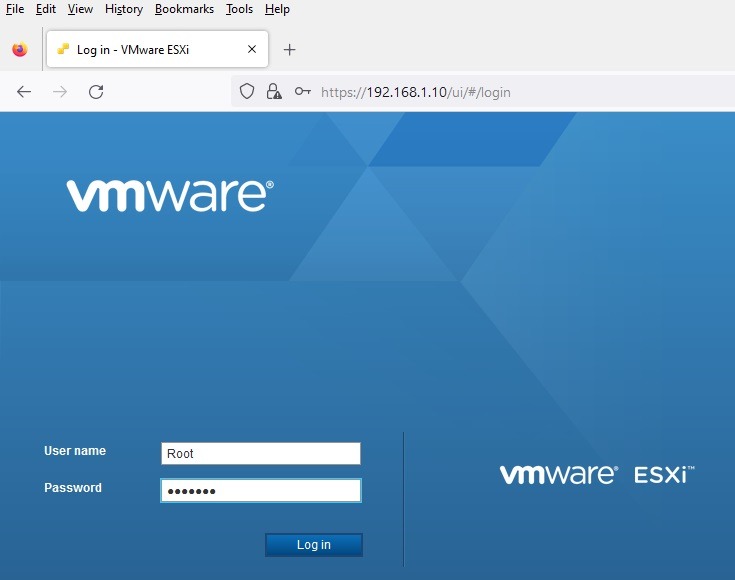Reload the ESXi login page

coord(96,92)
